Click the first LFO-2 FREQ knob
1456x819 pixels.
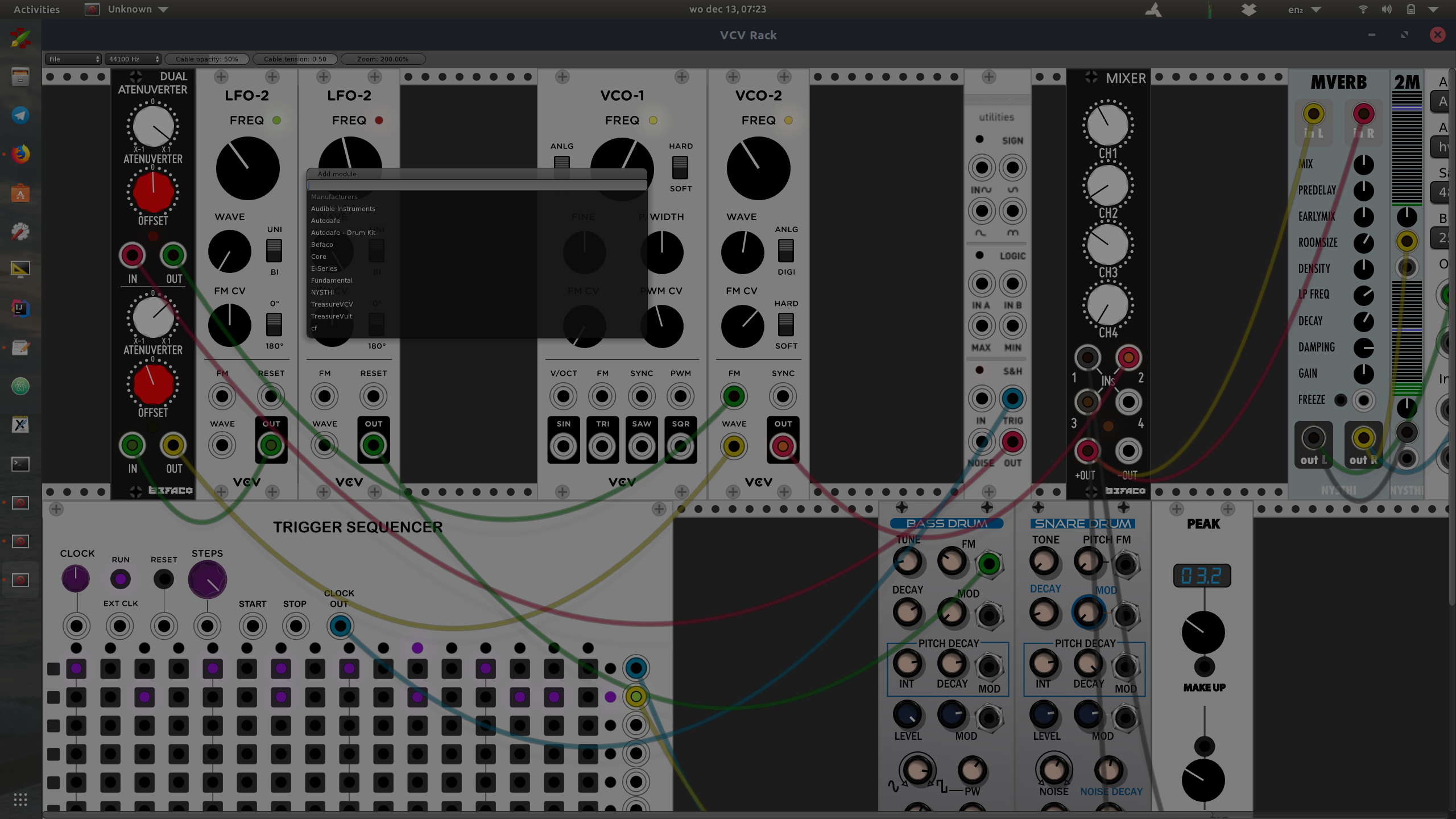pyautogui.click(x=248, y=168)
